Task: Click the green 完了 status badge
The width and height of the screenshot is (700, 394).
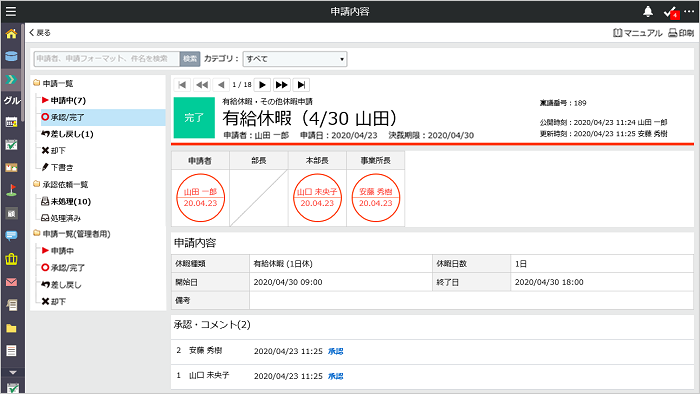Action: (x=194, y=118)
